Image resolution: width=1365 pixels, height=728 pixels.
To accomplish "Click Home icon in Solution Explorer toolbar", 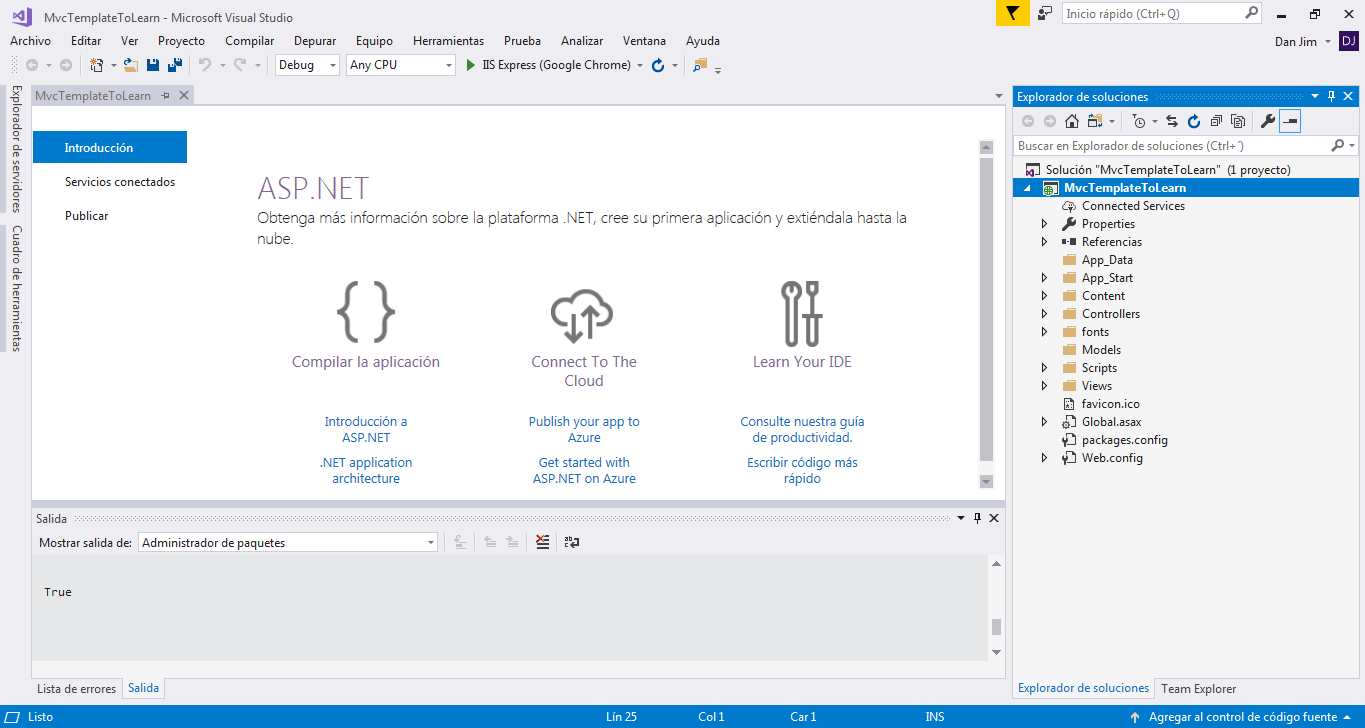I will (x=1072, y=121).
